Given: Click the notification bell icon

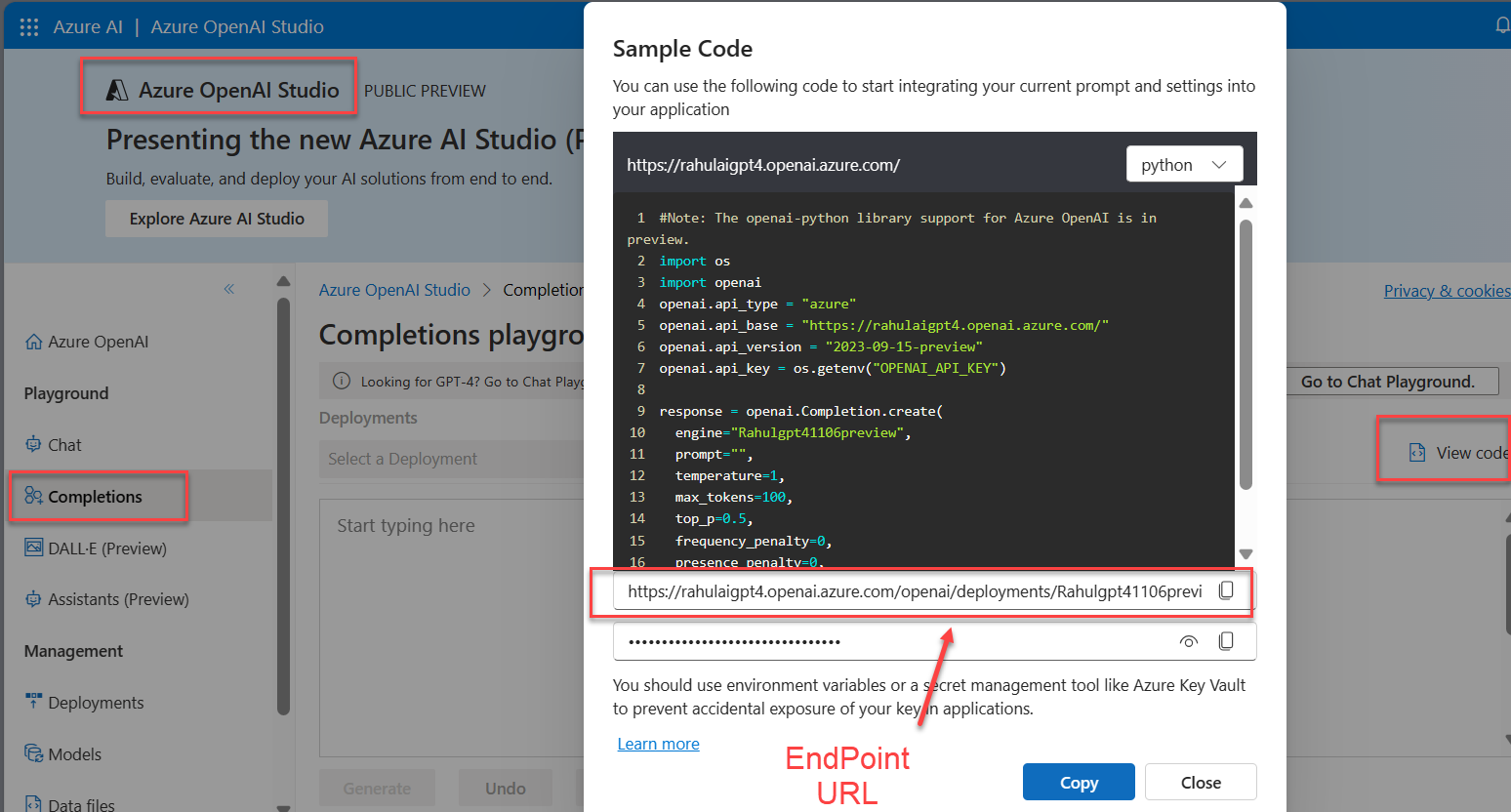Looking at the screenshot, I should point(1503,26).
